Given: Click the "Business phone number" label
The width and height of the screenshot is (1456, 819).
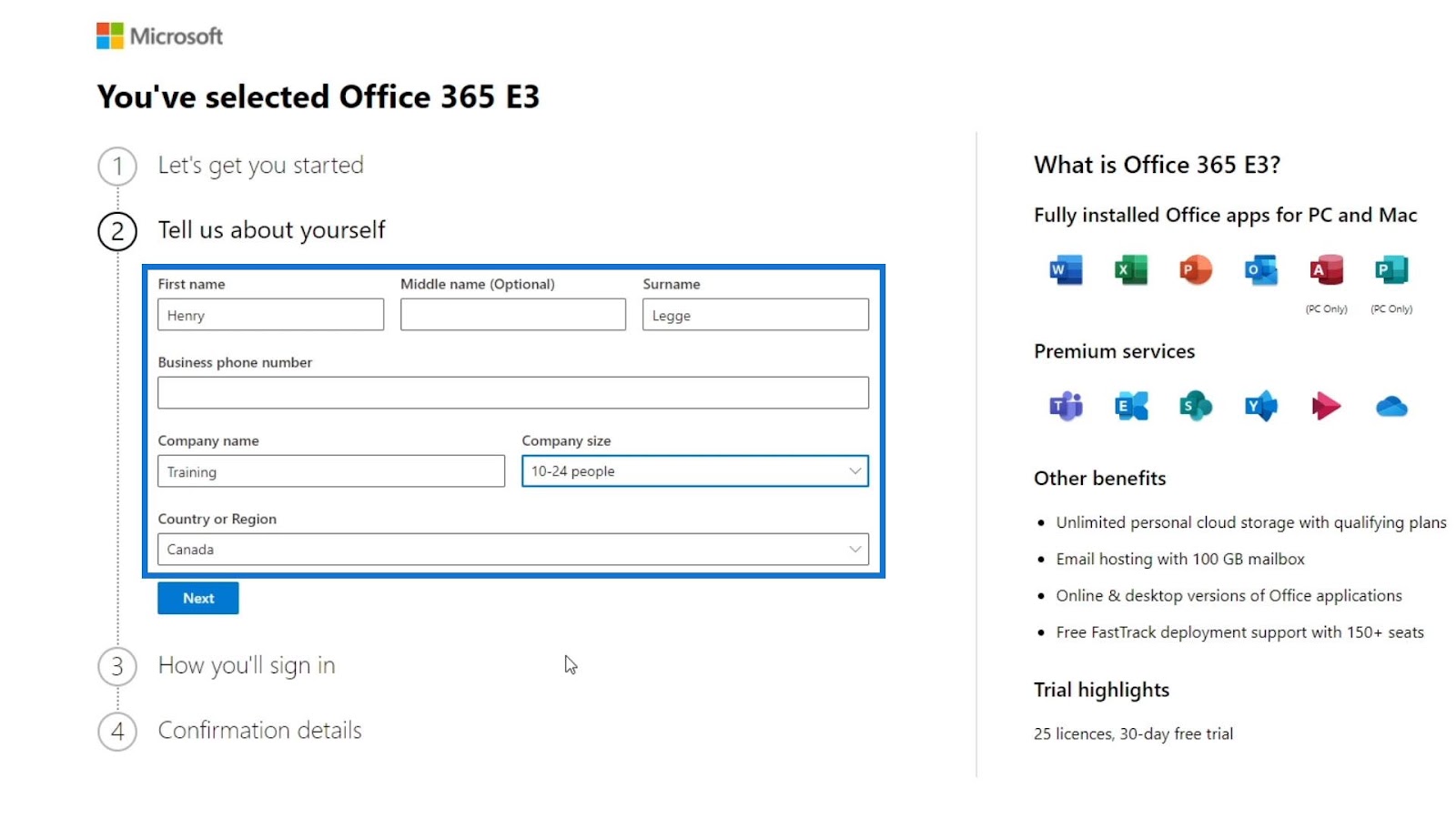Looking at the screenshot, I should tap(235, 362).
